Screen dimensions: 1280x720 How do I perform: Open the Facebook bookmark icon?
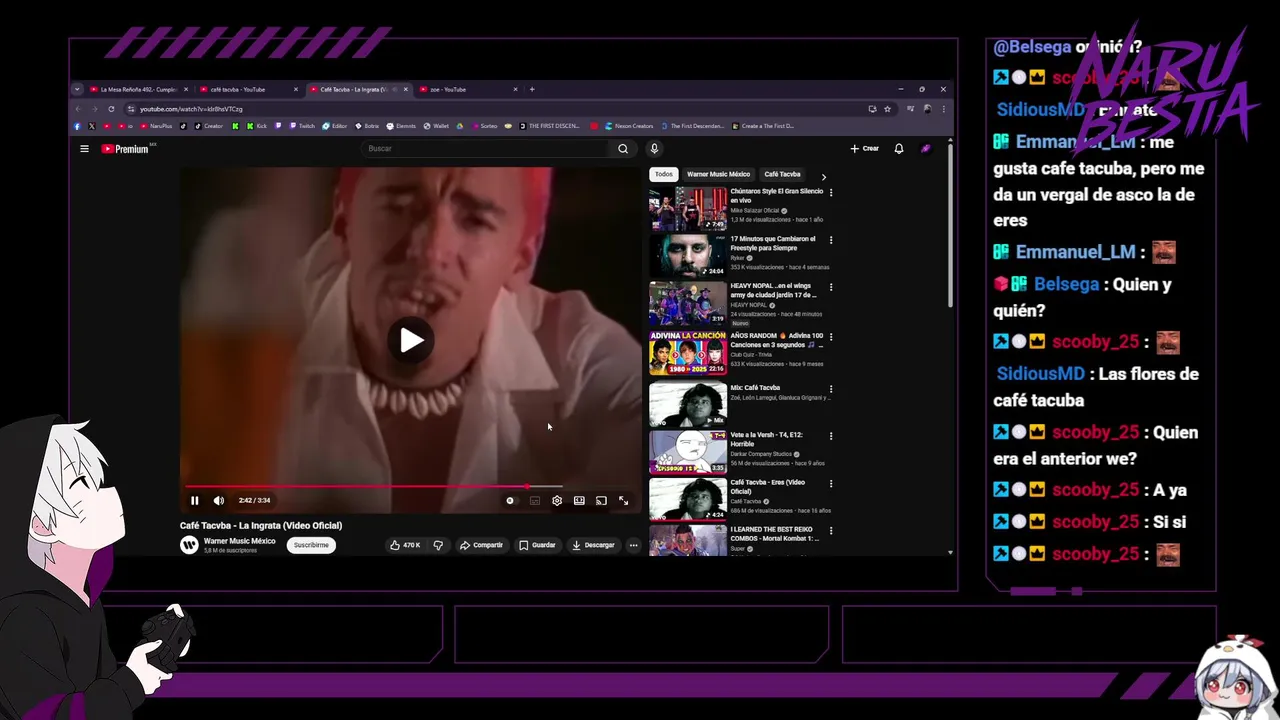(77, 126)
